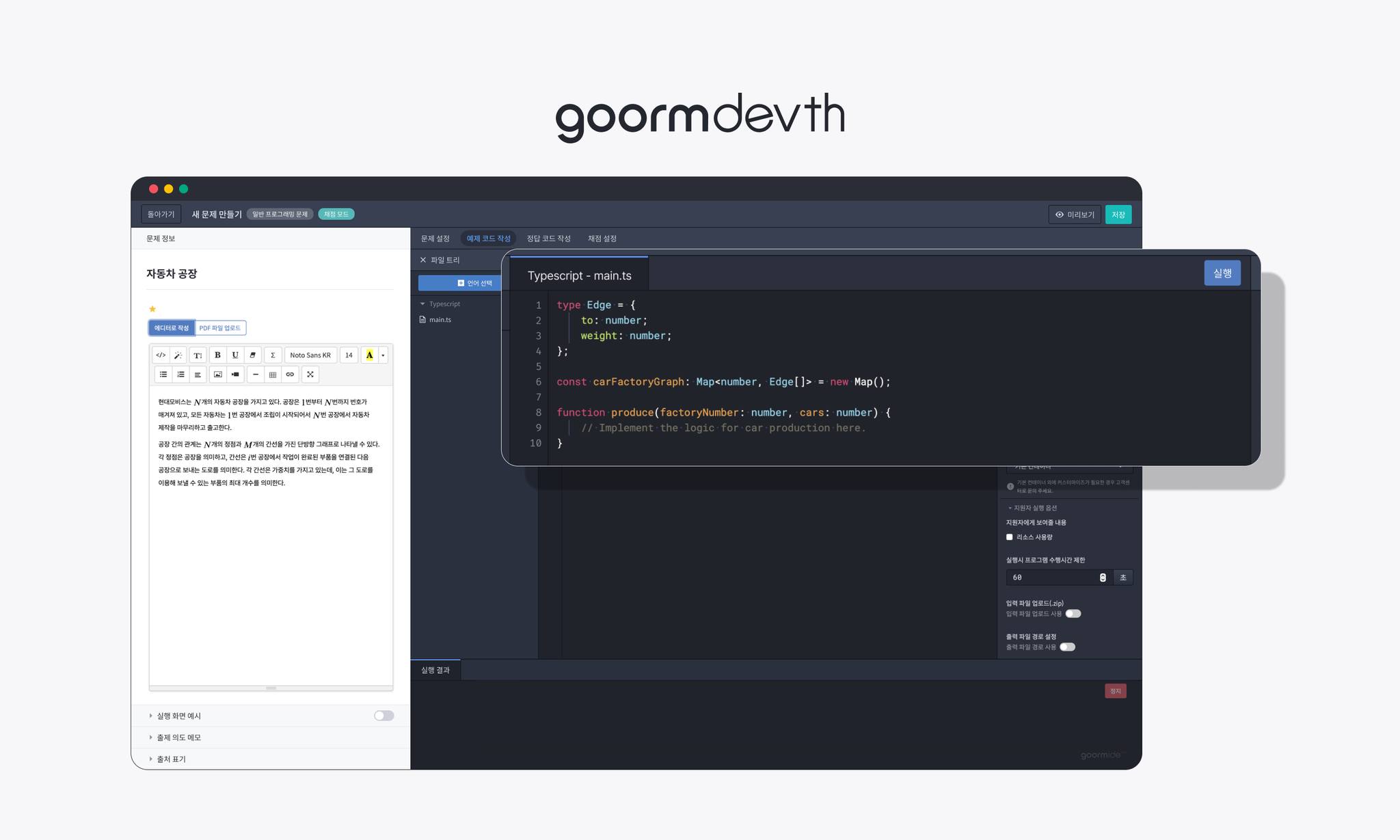Insert a math formula with sigma icon
The image size is (1400, 840).
(x=273, y=355)
